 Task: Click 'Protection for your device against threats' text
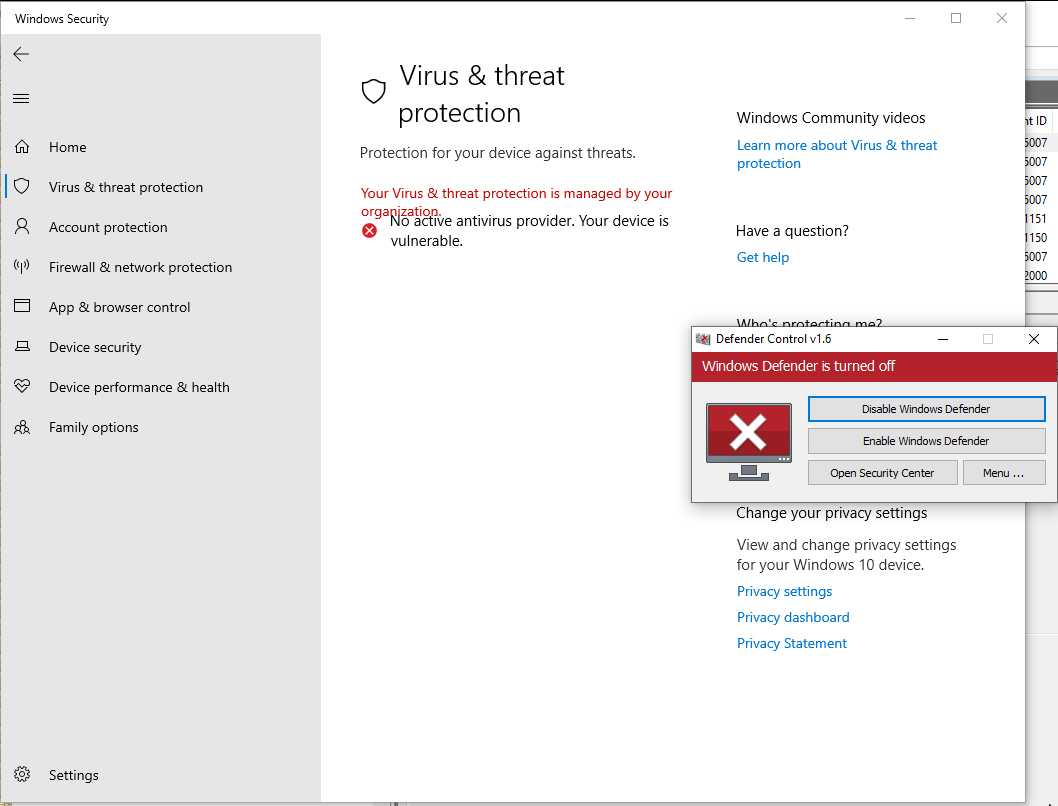point(497,153)
